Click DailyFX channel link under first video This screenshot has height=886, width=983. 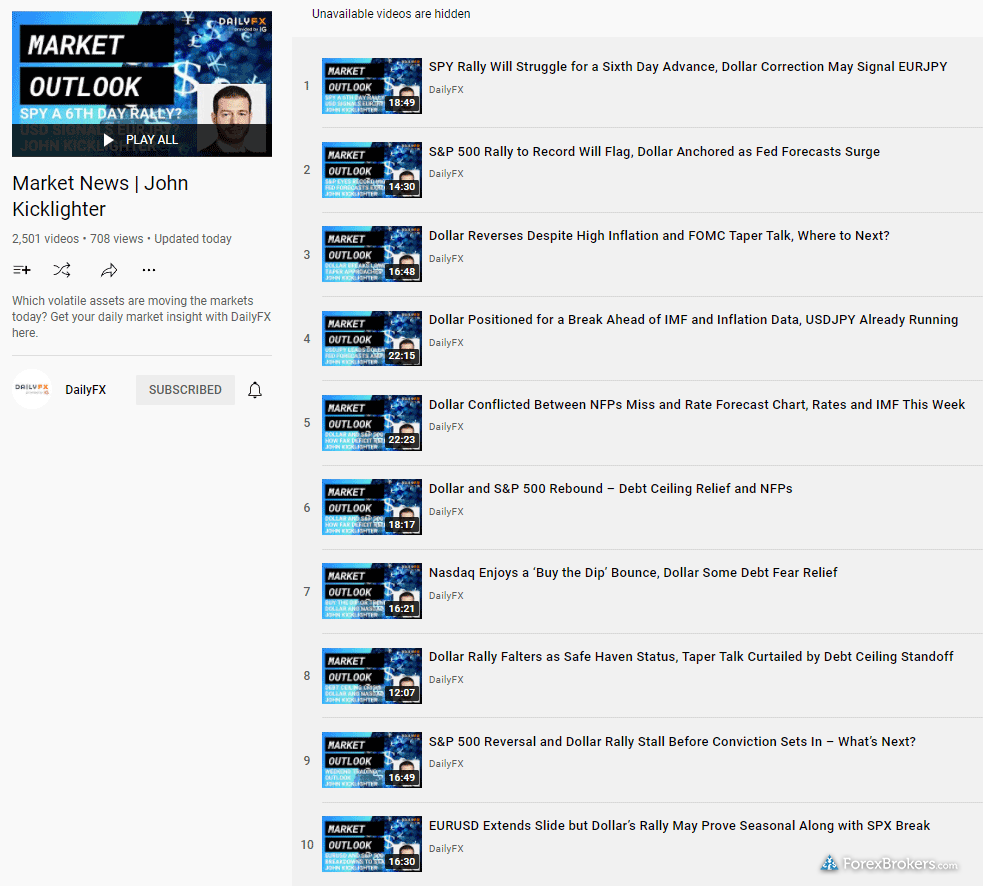[446, 90]
